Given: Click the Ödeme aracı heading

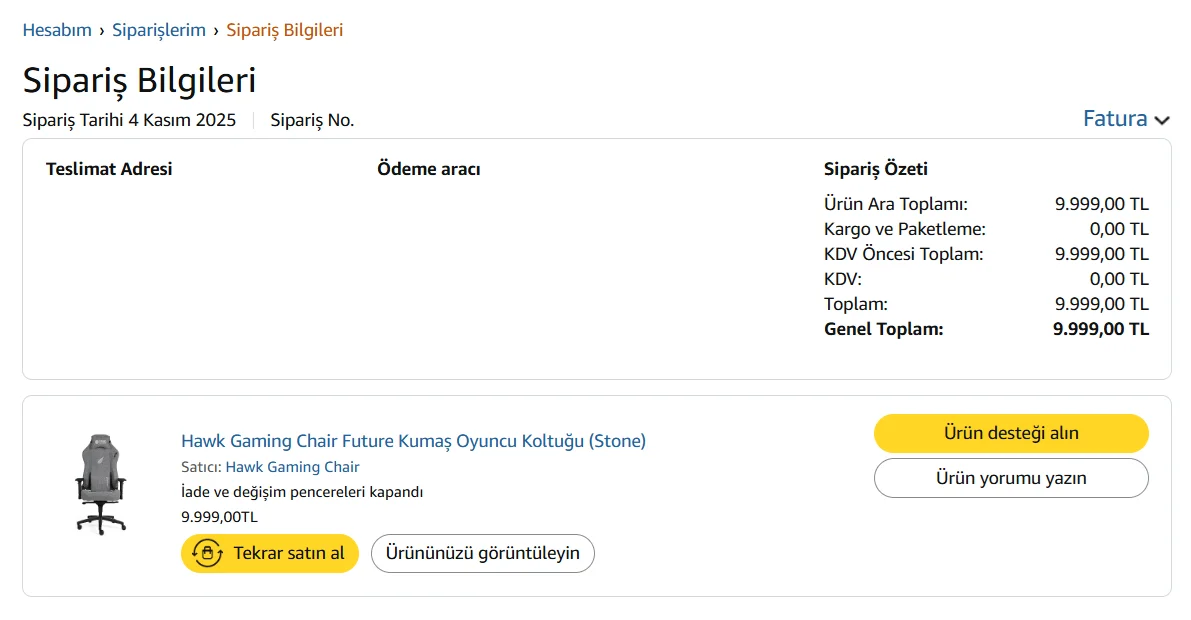Looking at the screenshot, I should pos(429,169).
